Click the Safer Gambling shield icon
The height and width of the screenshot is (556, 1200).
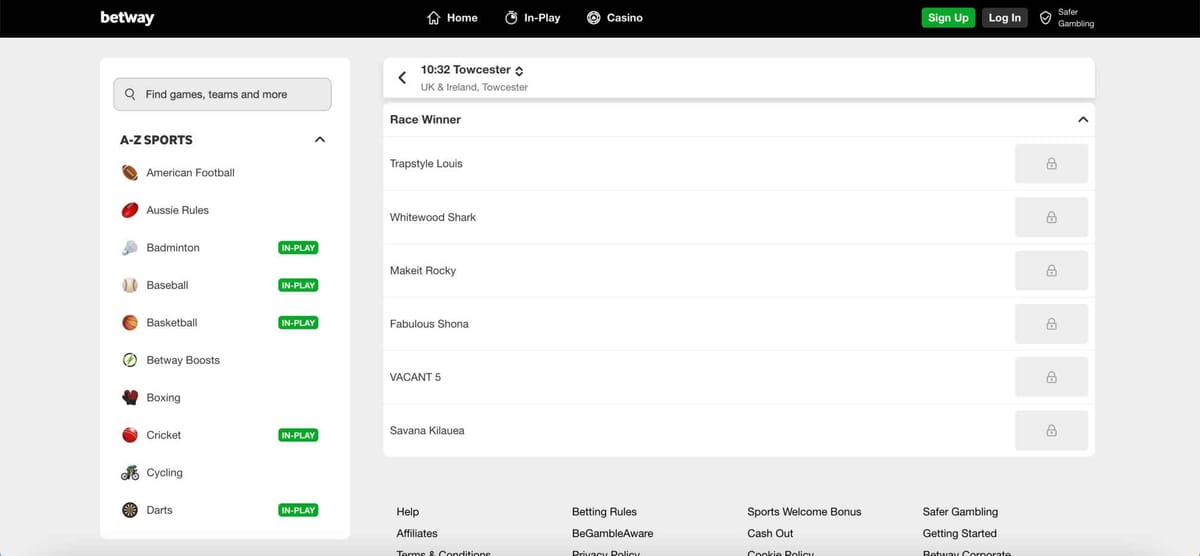point(1045,18)
